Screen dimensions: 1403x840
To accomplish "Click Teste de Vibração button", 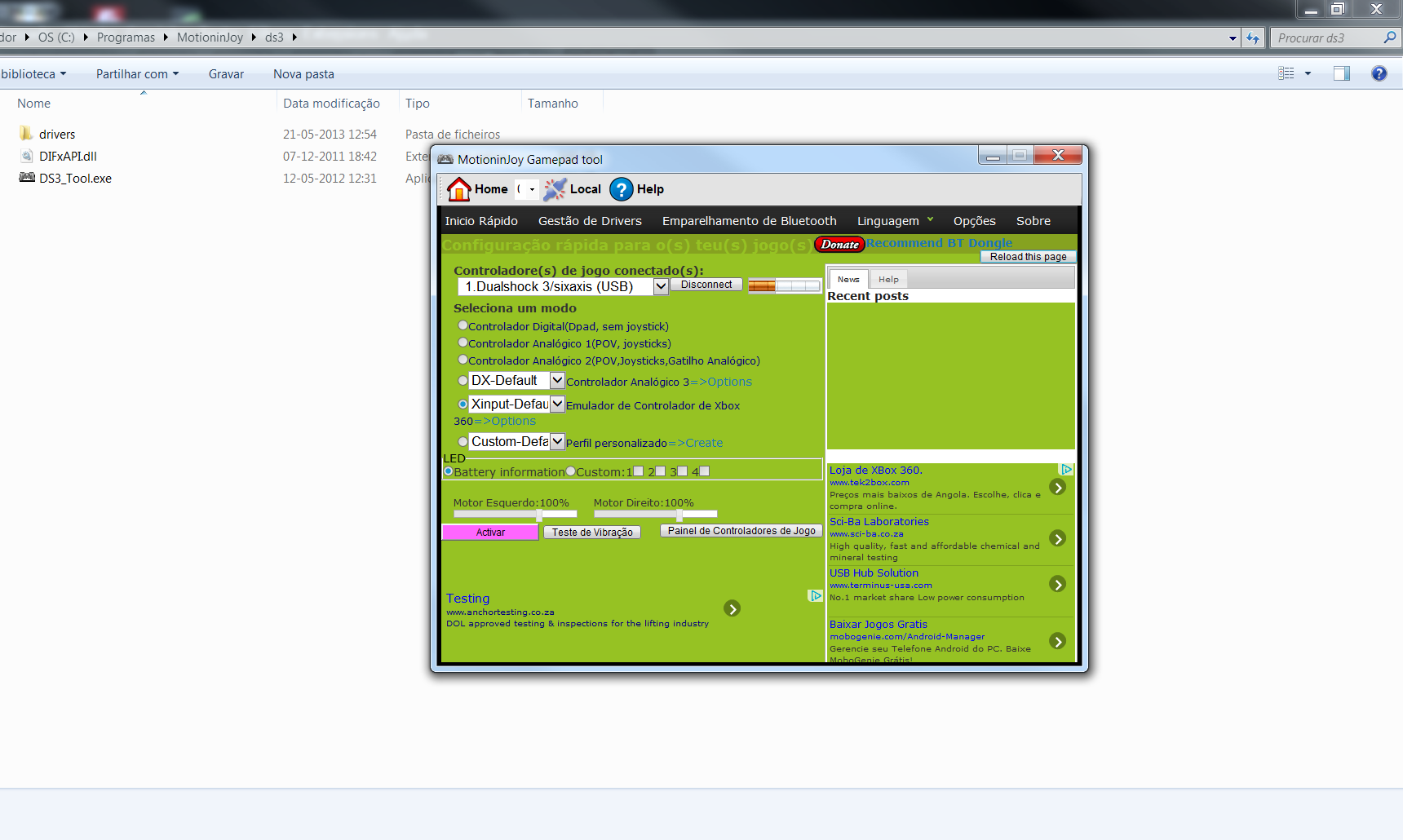I will click(592, 532).
